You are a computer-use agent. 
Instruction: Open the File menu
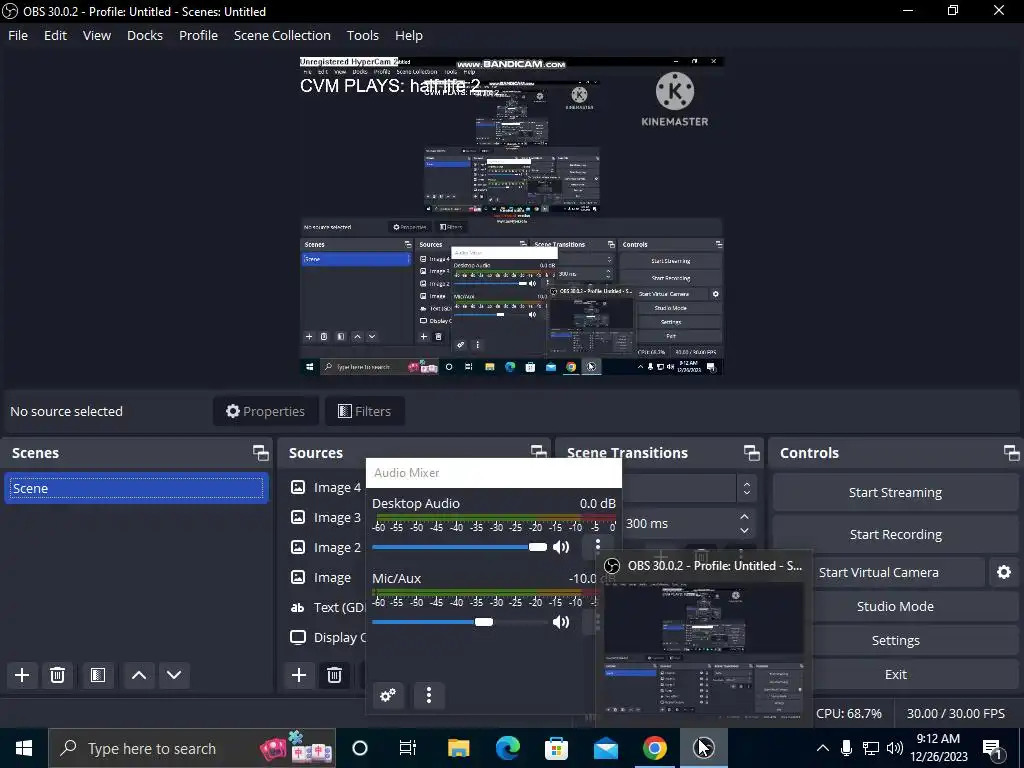click(x=18, y=35)
